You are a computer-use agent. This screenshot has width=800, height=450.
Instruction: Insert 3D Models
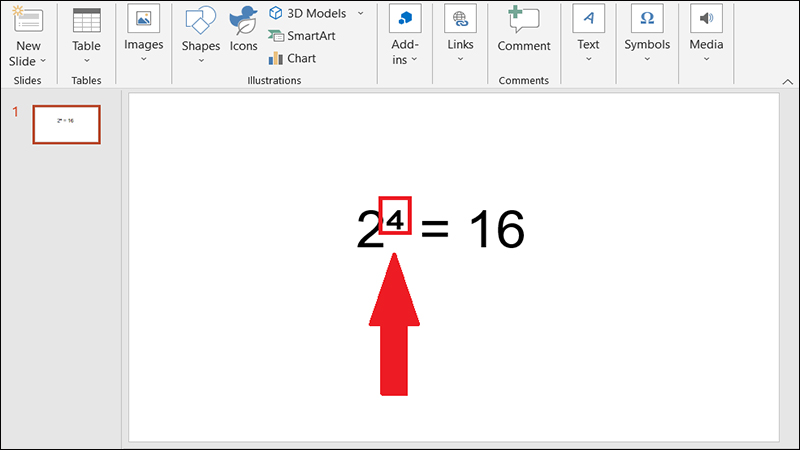(x=307, y=13)
